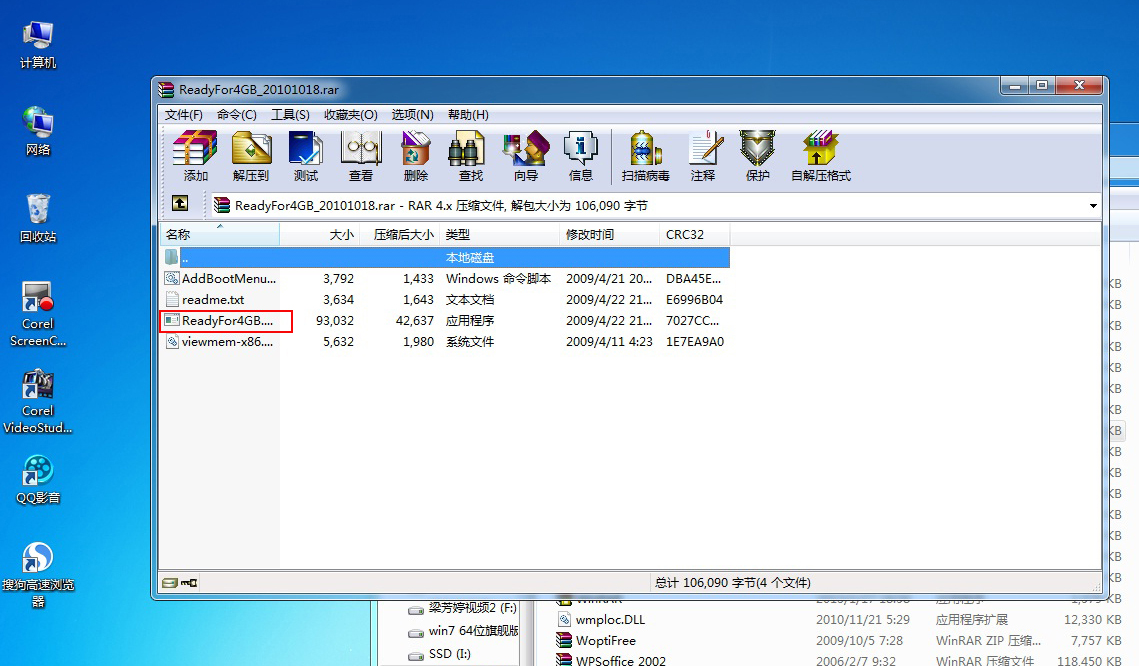Open the address bar dropdown arrow
This screenshot has height=666, width=1139.
click(1092, 204)
